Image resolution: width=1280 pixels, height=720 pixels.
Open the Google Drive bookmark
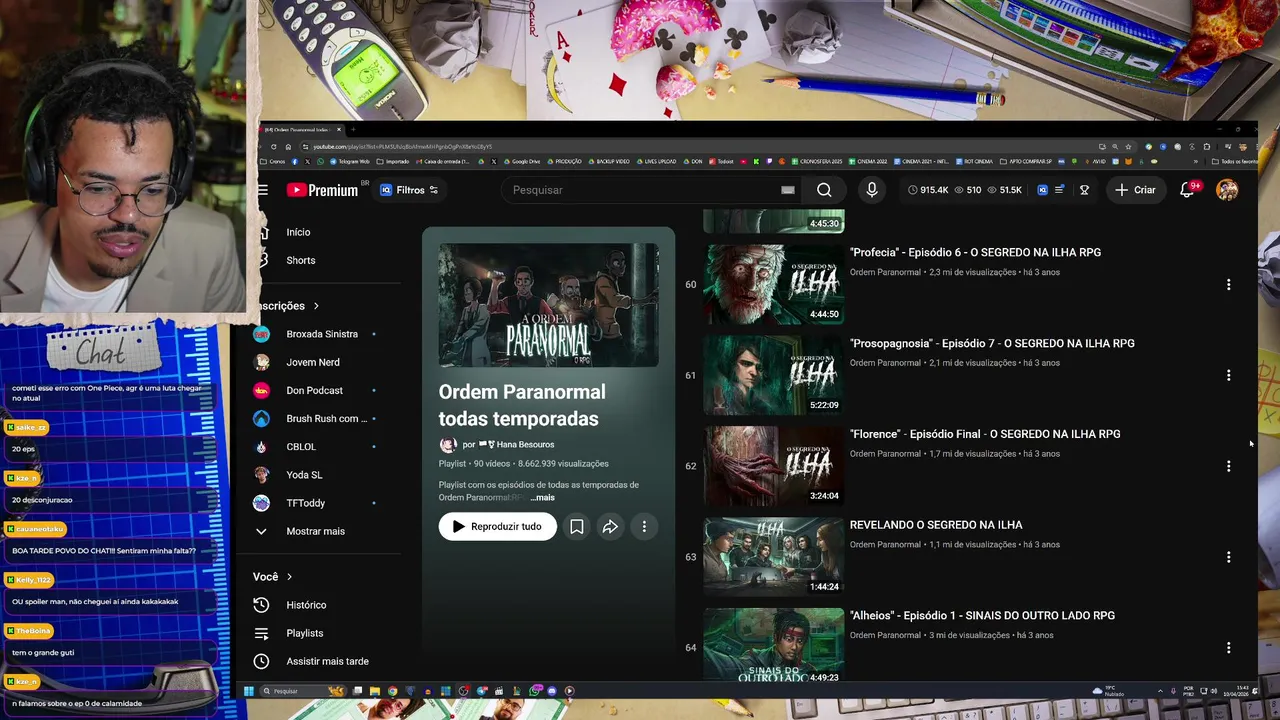coord(521,161)
